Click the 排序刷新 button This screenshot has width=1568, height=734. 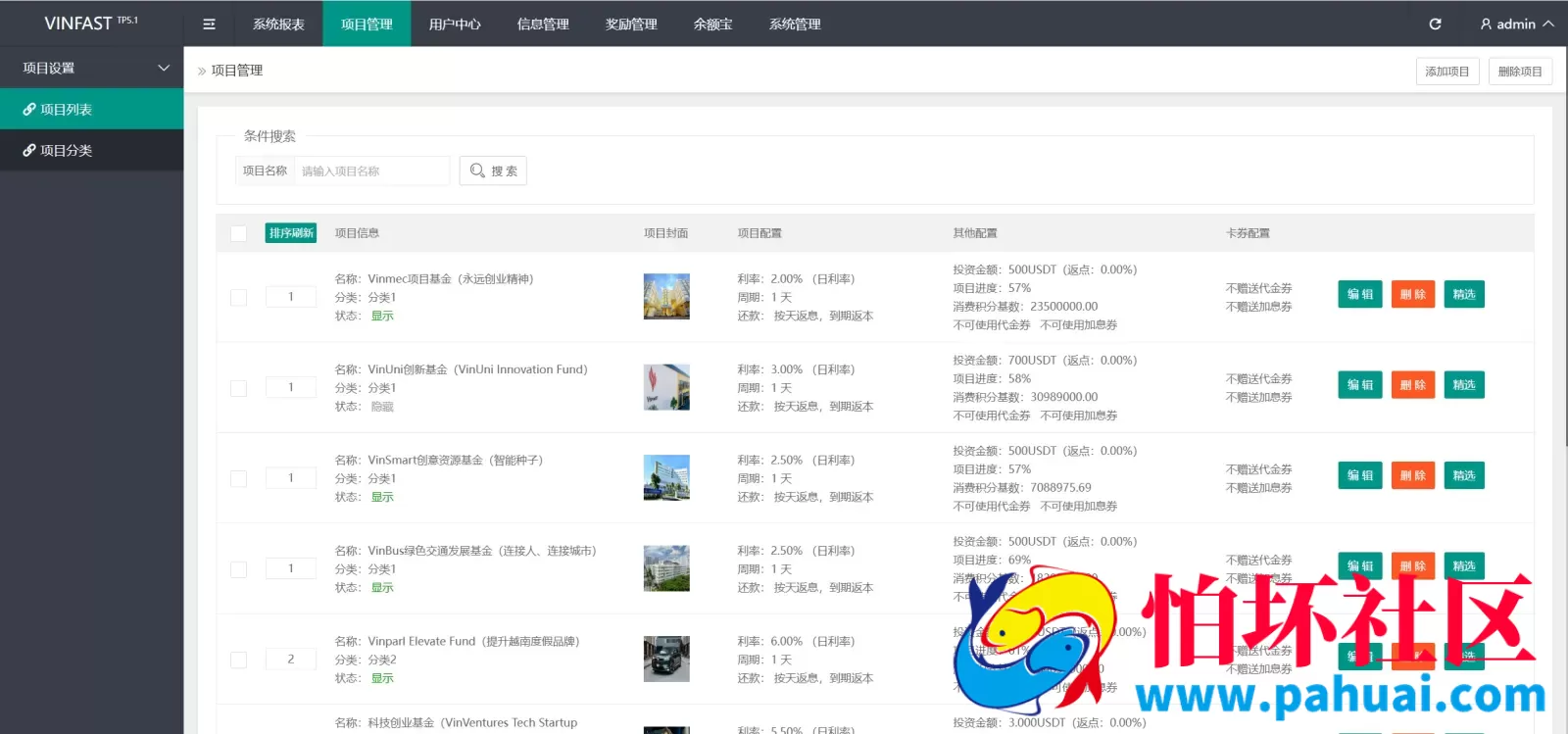tap(291, 233)
